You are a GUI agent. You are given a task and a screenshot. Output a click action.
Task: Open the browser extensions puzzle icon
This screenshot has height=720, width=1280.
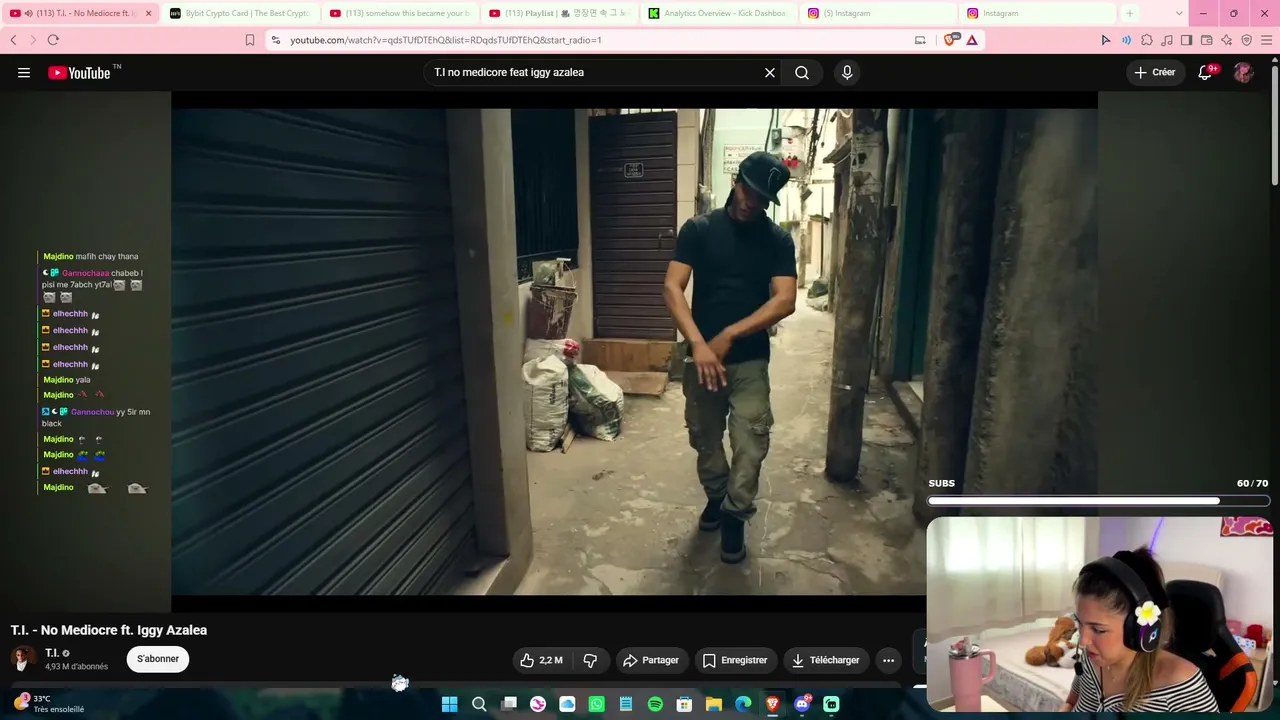click(1147, 40)
